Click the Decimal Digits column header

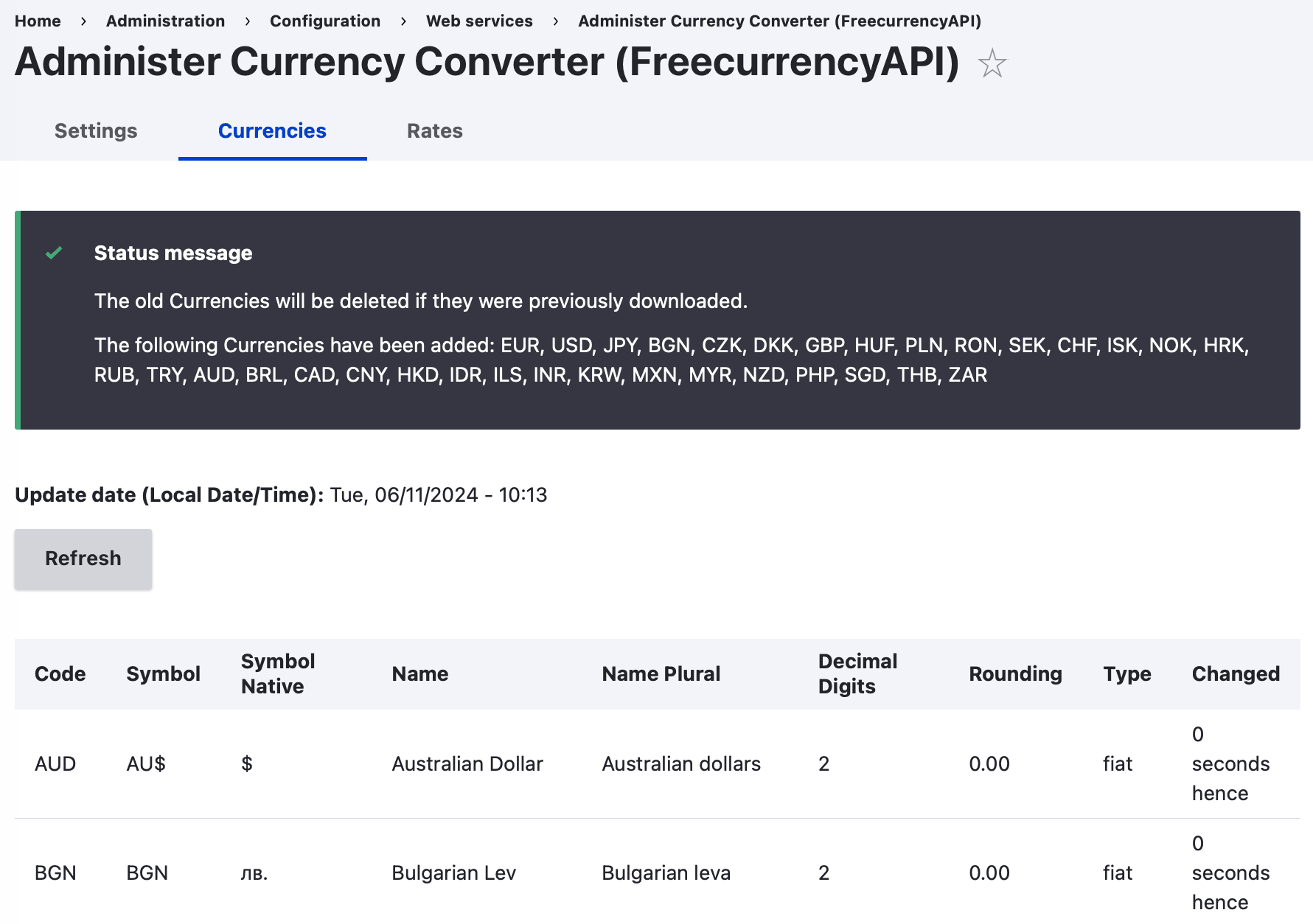(x=857, y=673)
